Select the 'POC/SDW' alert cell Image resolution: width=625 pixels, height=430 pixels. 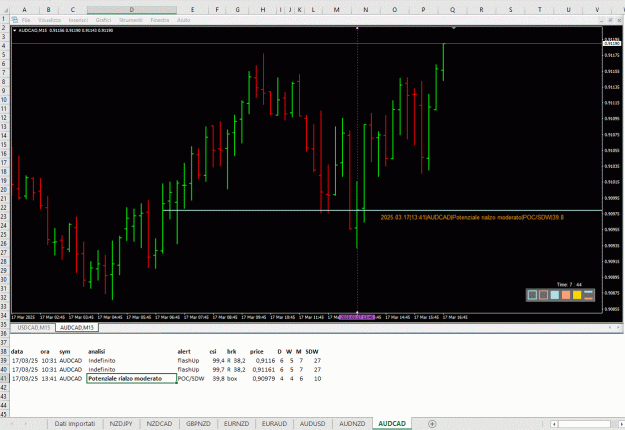click(x=192, y=379)
